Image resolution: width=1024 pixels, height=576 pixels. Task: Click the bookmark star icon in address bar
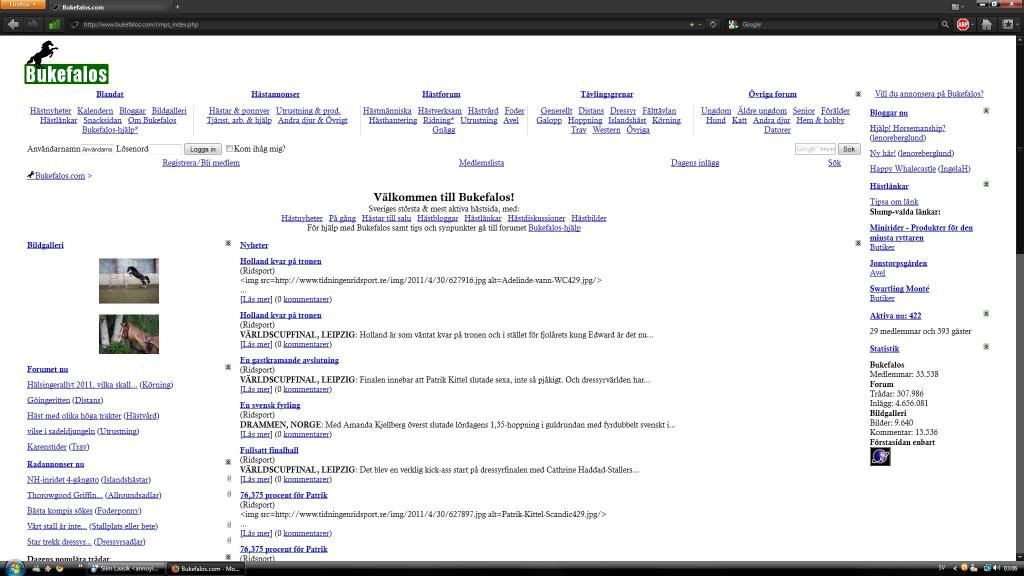[692, 24]
